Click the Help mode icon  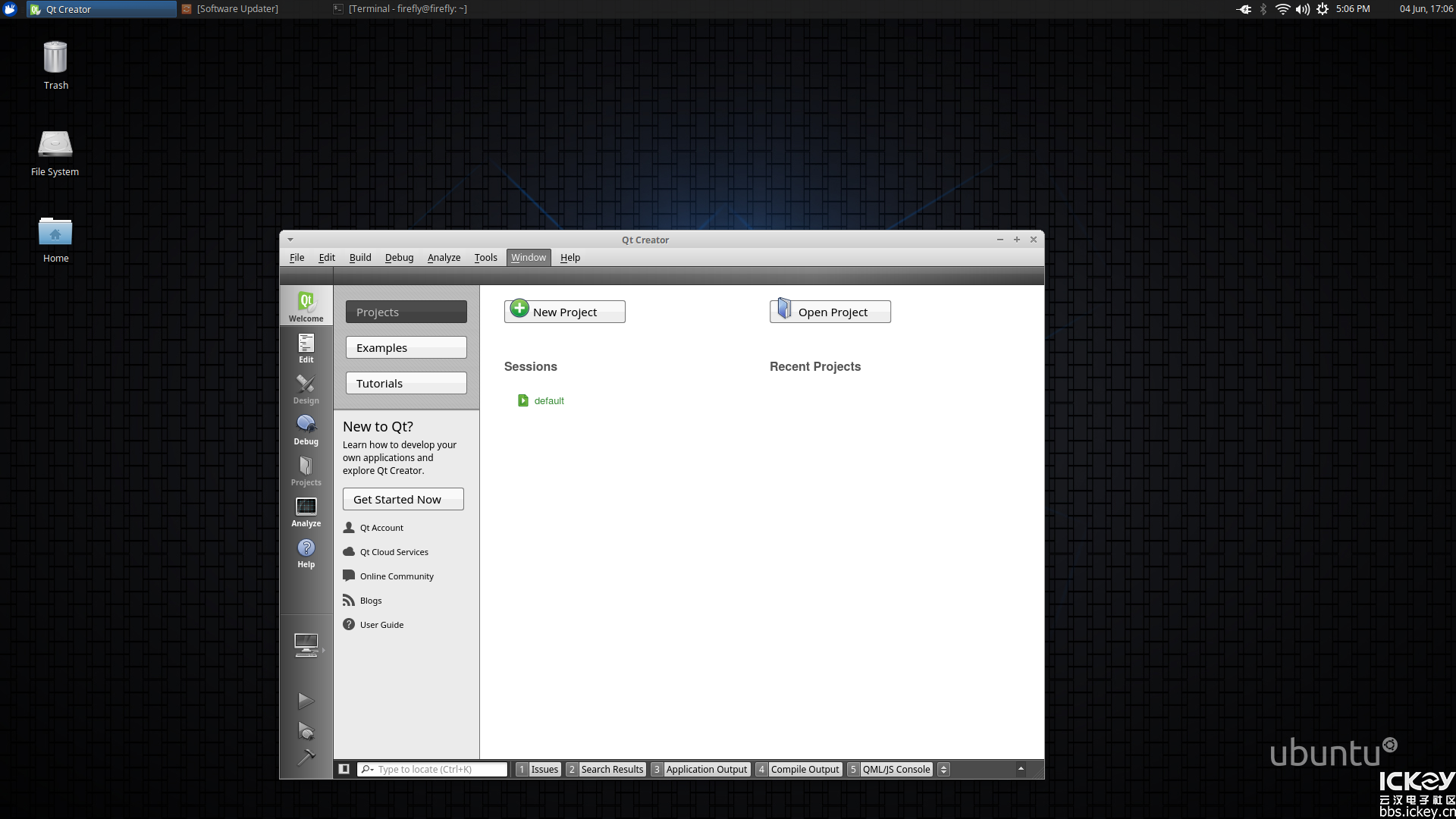[306, 553]
